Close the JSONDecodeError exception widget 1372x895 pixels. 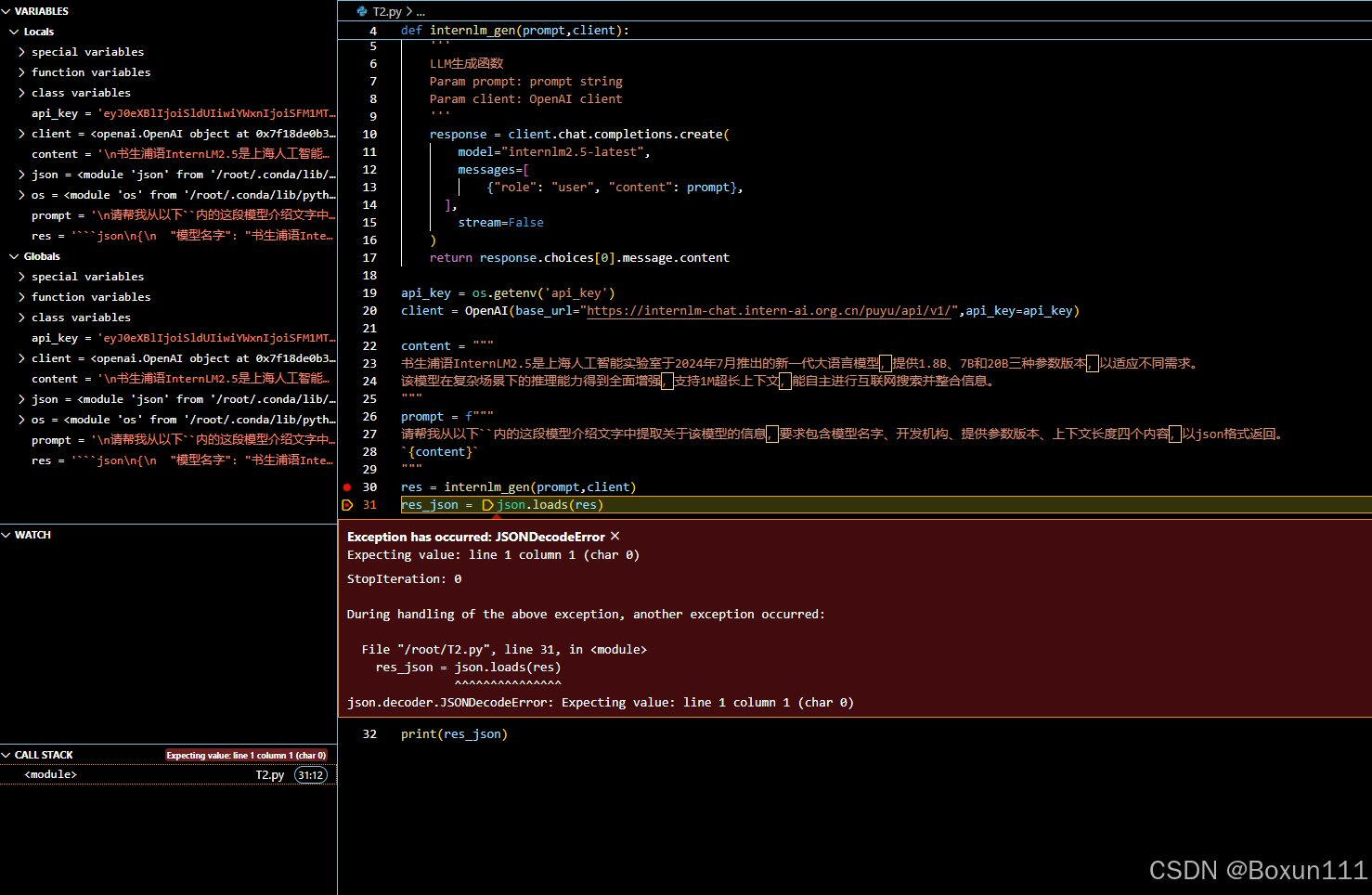[615, 537]
